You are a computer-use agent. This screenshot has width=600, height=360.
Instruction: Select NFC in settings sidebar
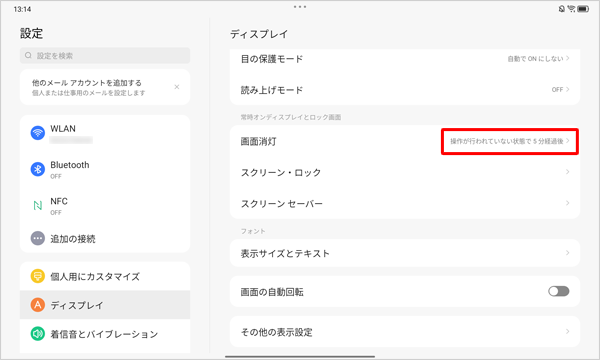(x=105, y=206)
